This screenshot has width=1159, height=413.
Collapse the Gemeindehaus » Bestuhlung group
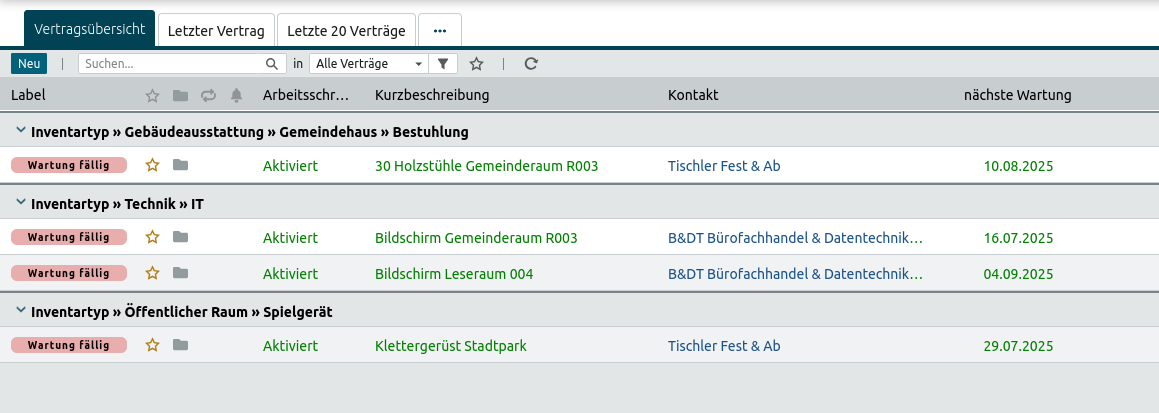(20, 132)
